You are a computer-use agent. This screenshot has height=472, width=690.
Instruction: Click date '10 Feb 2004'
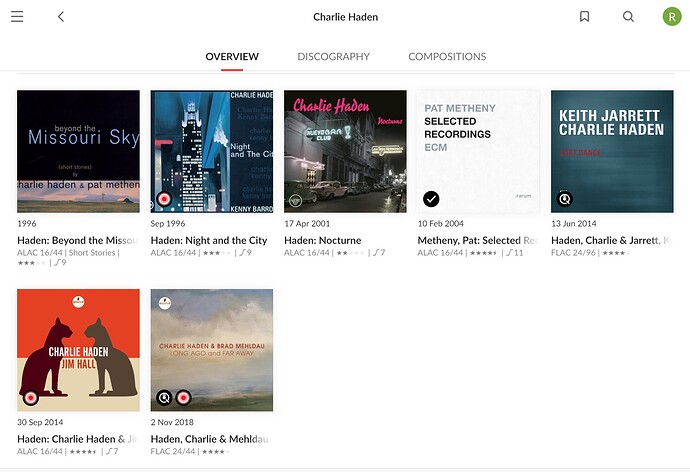click(x=440, y=223)
